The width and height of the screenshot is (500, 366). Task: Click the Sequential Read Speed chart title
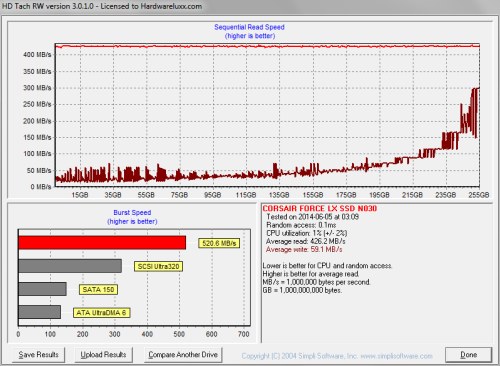249,27
